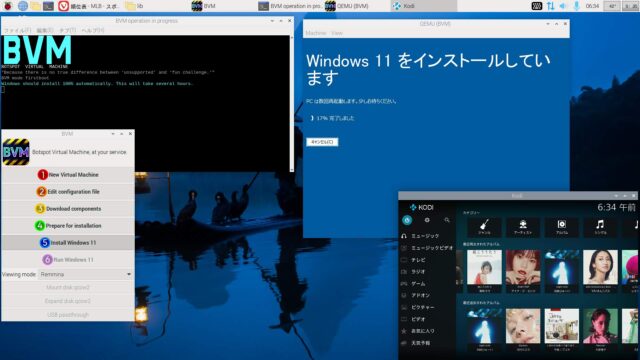The image size is (640, 360).
Task: Click Download components step 3
Action: click(x=68, y=209)
